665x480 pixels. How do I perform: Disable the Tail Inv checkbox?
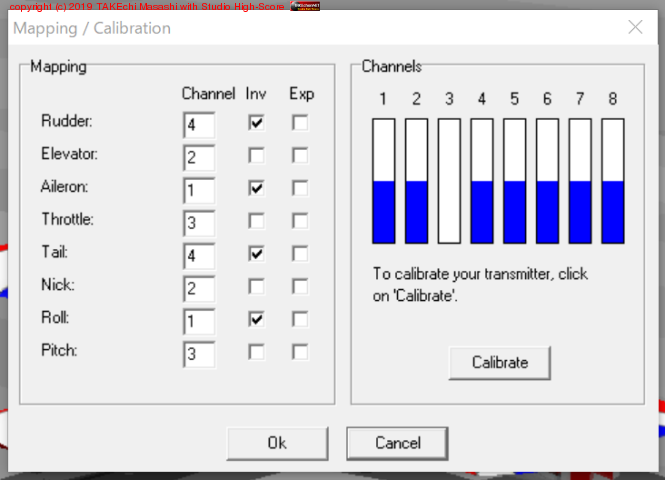pos(257,254)
